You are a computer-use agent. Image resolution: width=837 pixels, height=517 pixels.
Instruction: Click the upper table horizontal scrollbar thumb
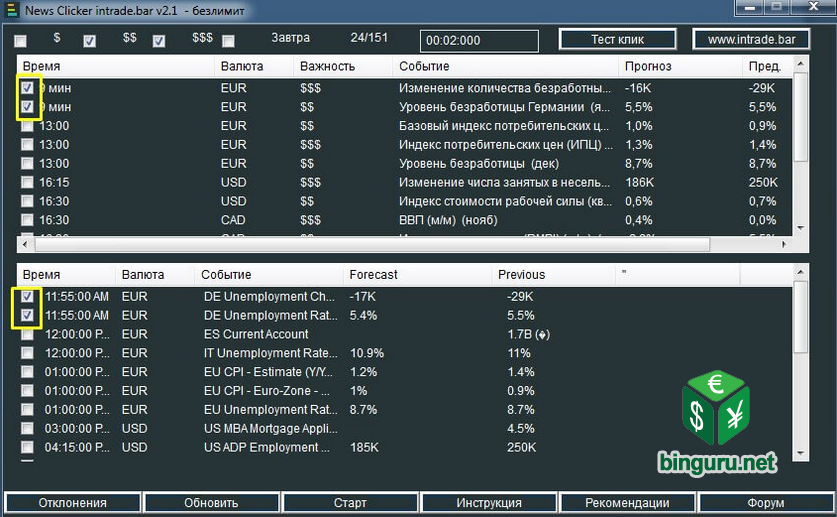pos(372,244)
